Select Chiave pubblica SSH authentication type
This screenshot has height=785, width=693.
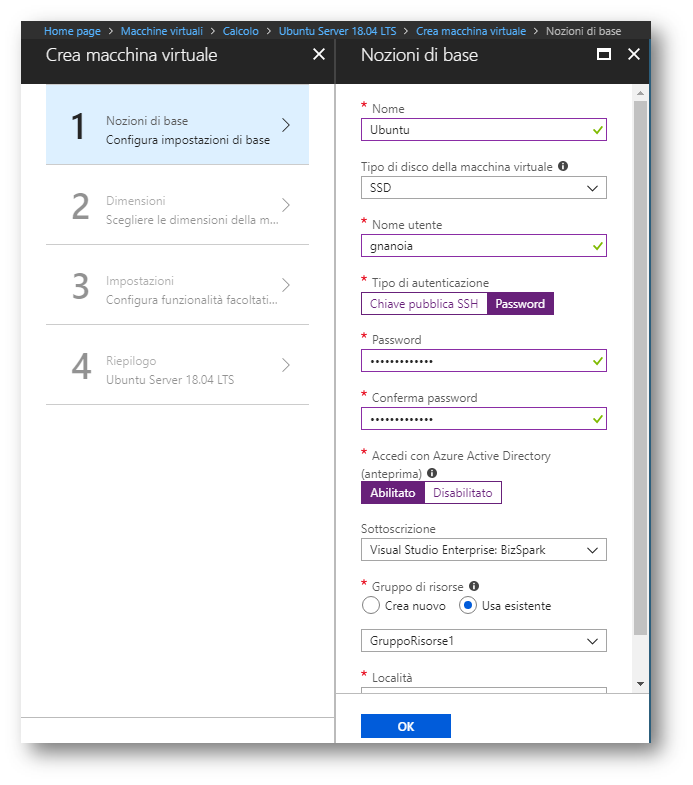[424, 304]
